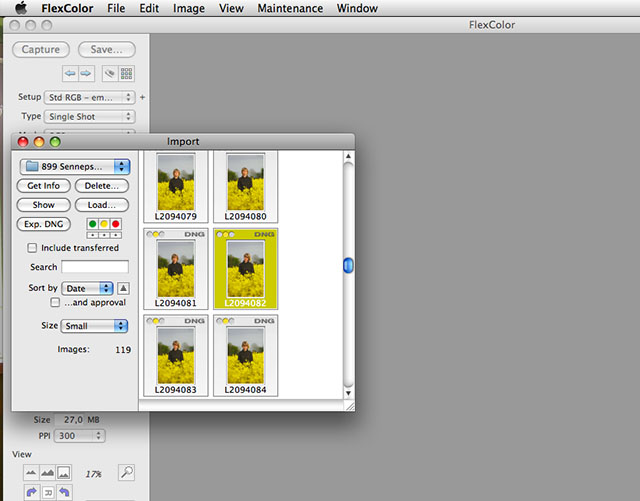Reverse sort order with triangle button
The width and height of the screenshot is (640, 501).
[x=123, y=288]
